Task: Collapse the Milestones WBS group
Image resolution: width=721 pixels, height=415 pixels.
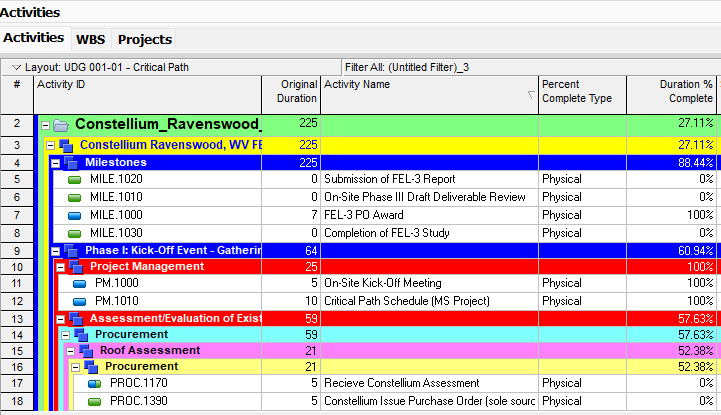Action: pyautogui.click(x=55, y=163)
